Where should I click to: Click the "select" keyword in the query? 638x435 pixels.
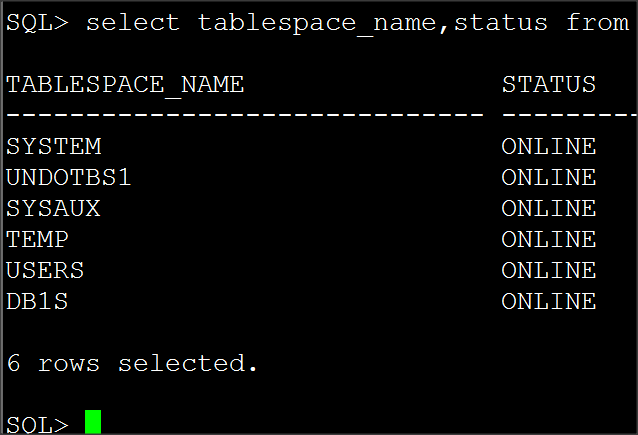click(133, 23)
